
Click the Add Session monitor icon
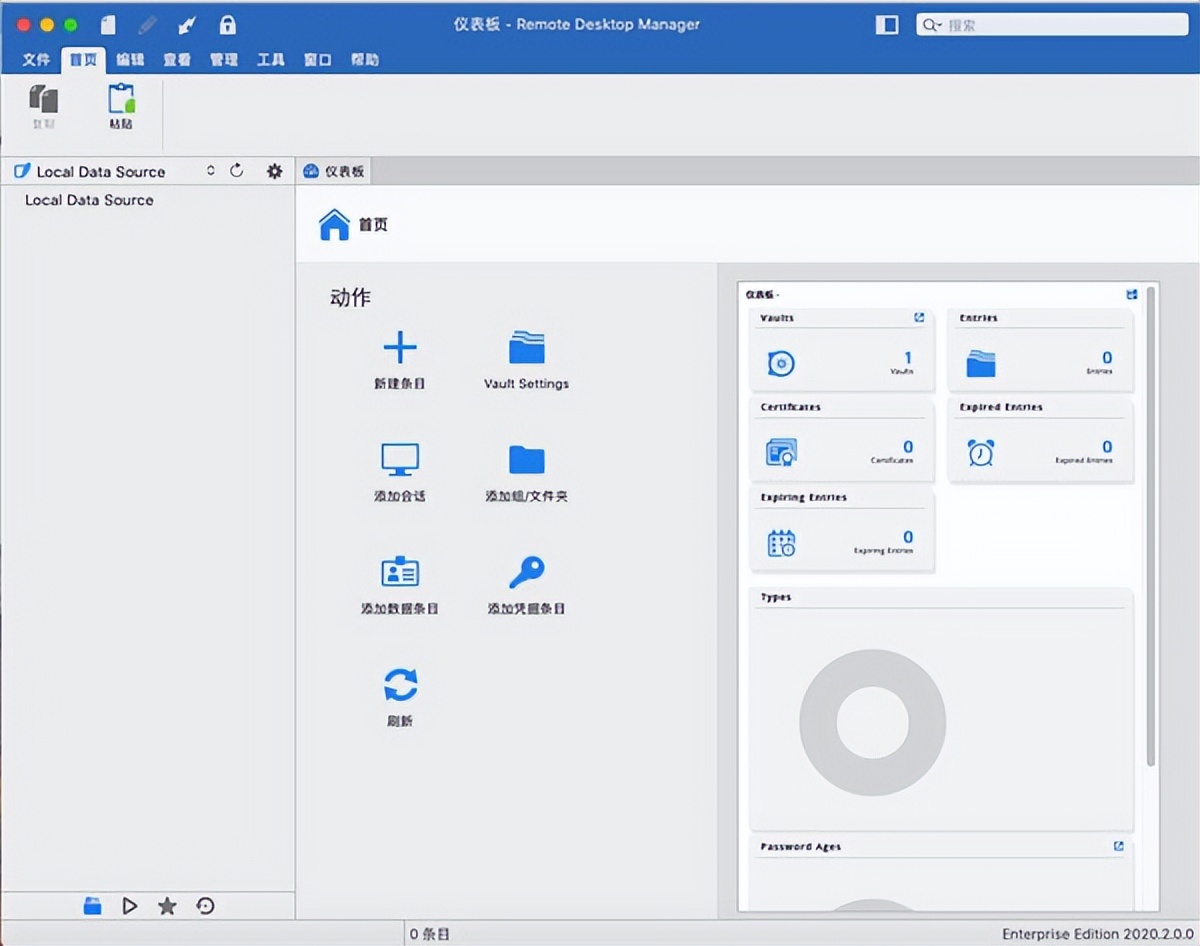click(399, 460)
